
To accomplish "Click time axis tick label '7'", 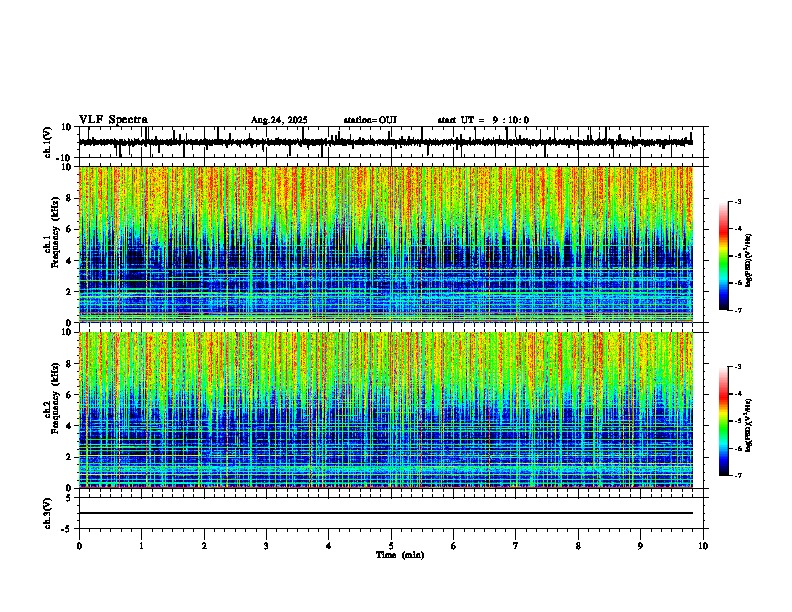I will click(x=516, y=546).
